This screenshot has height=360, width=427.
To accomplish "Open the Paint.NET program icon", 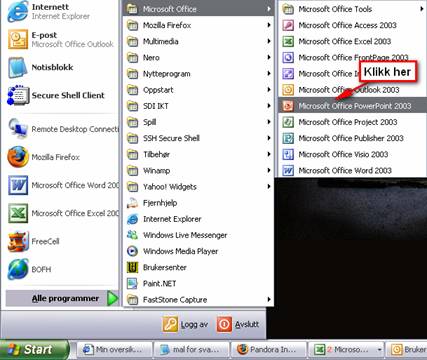I will [132, 283].
